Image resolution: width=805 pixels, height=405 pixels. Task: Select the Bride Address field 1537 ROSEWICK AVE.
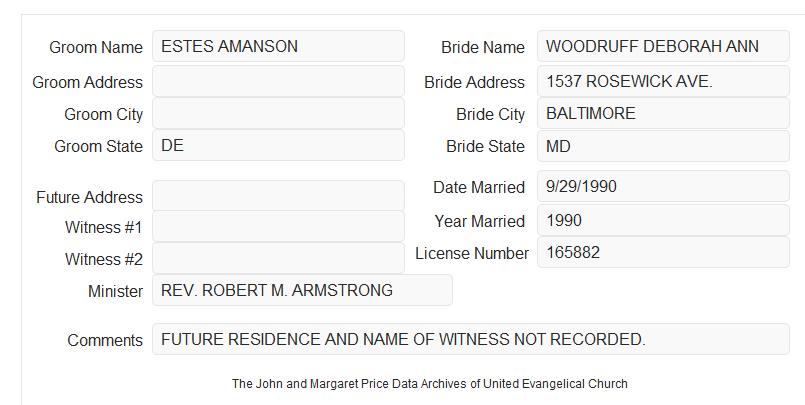(x=663, y=81)
